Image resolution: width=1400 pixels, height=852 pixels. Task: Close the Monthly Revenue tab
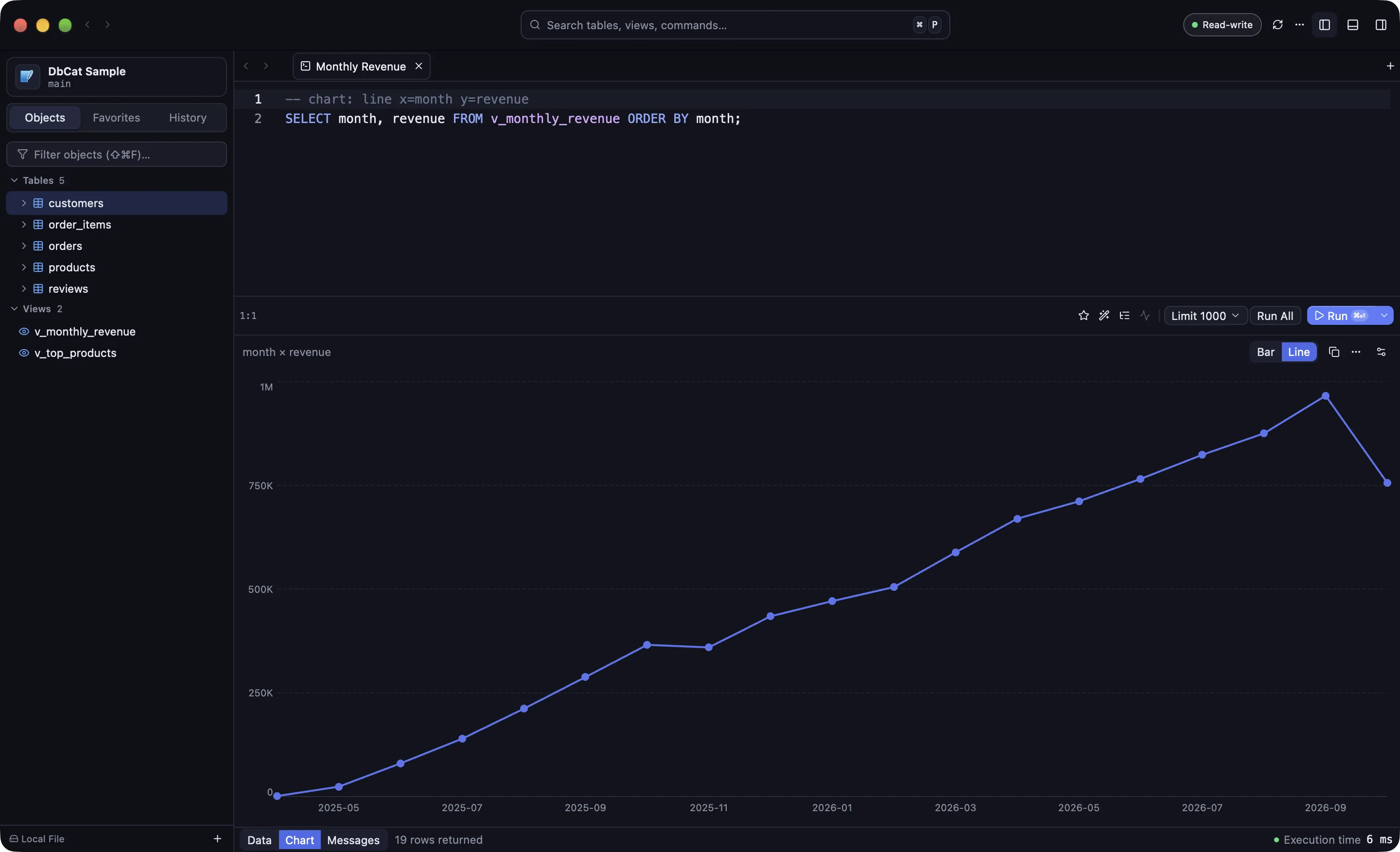419,66
